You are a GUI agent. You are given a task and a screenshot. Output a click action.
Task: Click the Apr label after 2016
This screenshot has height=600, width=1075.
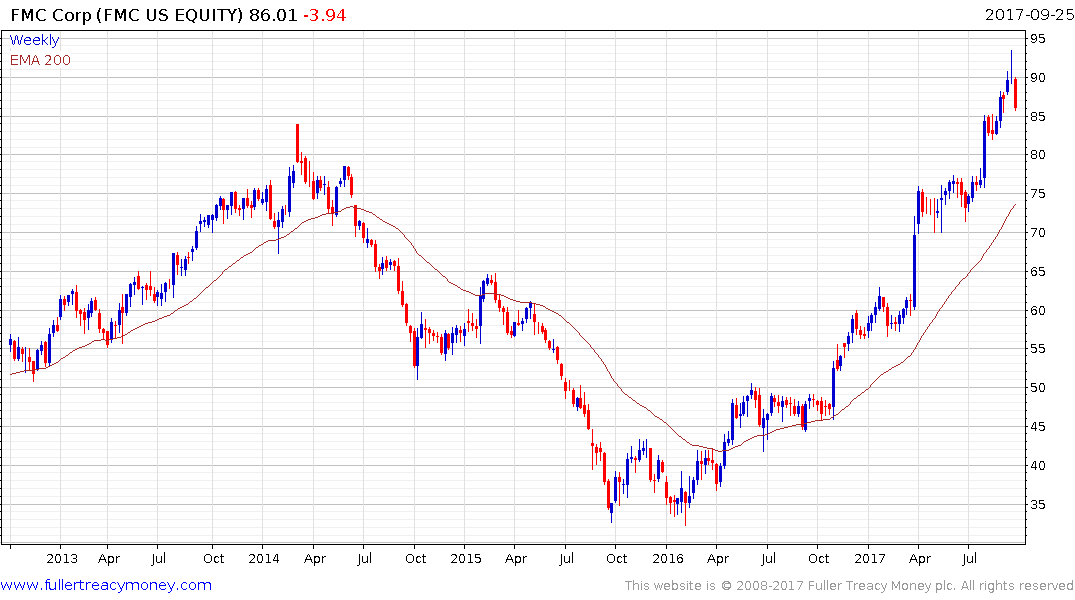pos(718,559)
